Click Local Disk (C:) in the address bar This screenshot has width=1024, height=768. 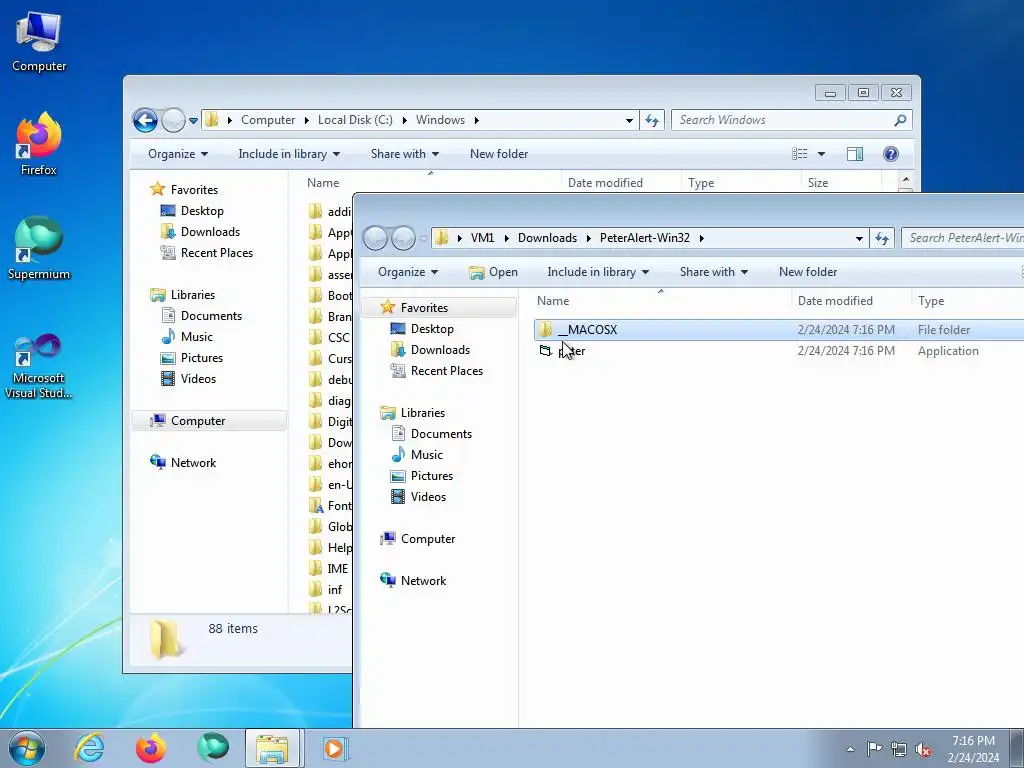[355, 120]
